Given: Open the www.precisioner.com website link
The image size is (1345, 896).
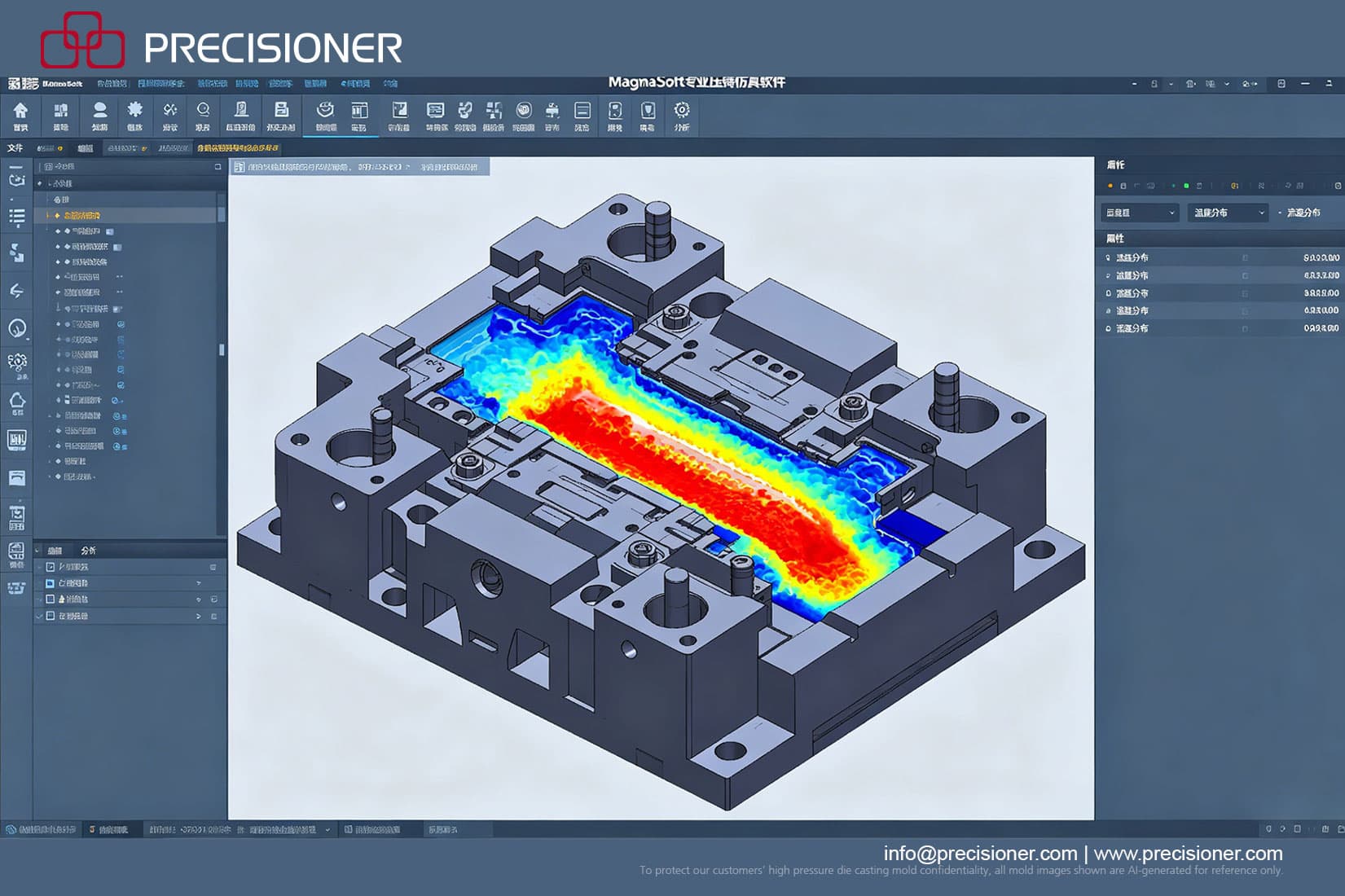Looking at the screenshot, I should [x=1188, y=853].
